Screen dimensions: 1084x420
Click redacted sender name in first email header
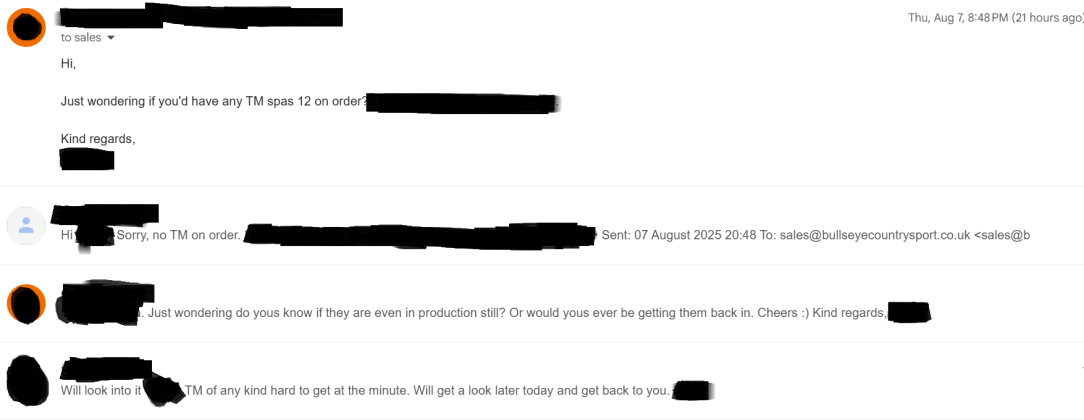201,17
